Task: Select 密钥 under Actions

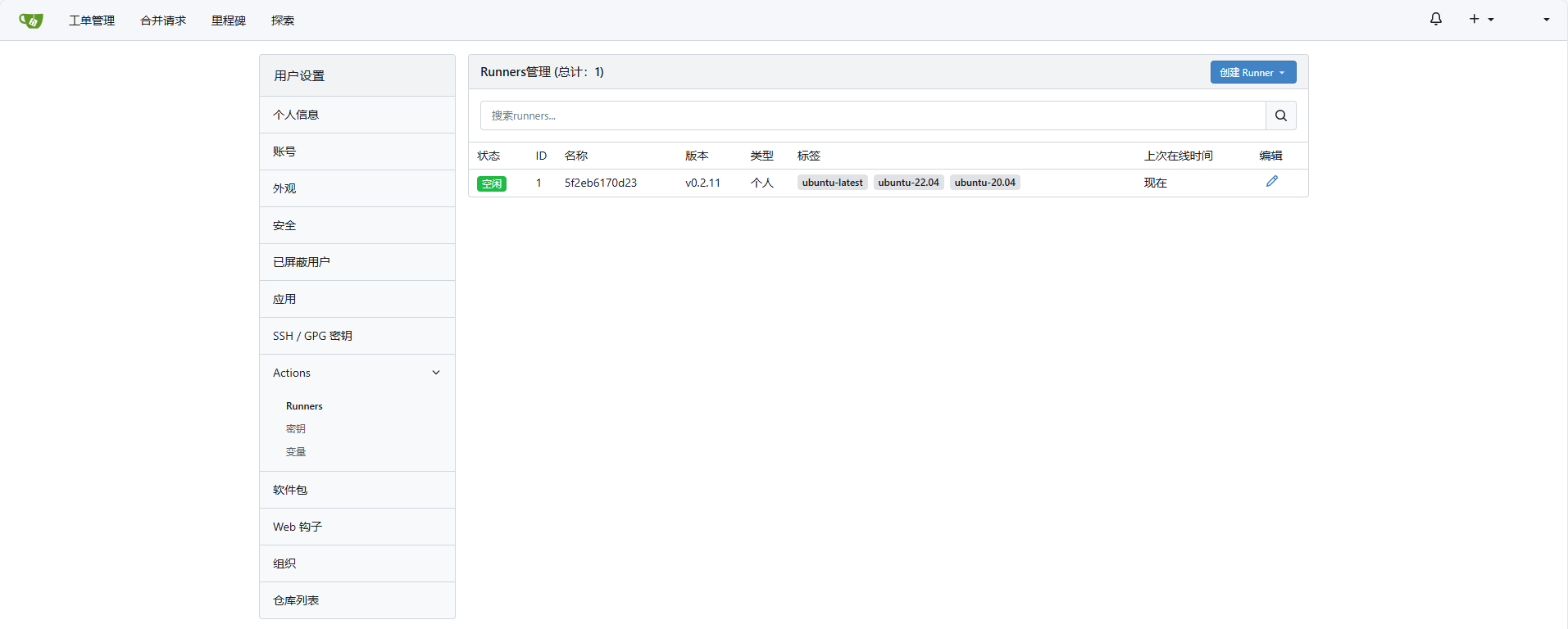Action: [x=296, y=428]
